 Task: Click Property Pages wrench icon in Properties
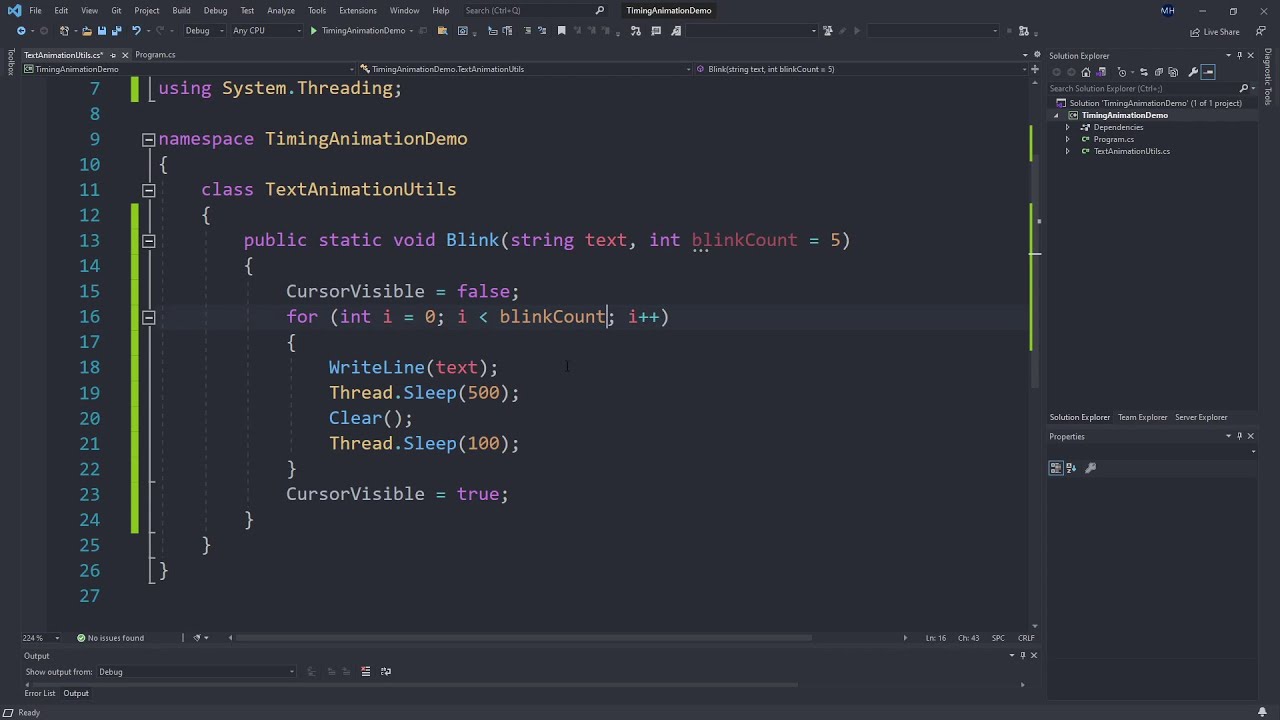(x=1091, y=468)
